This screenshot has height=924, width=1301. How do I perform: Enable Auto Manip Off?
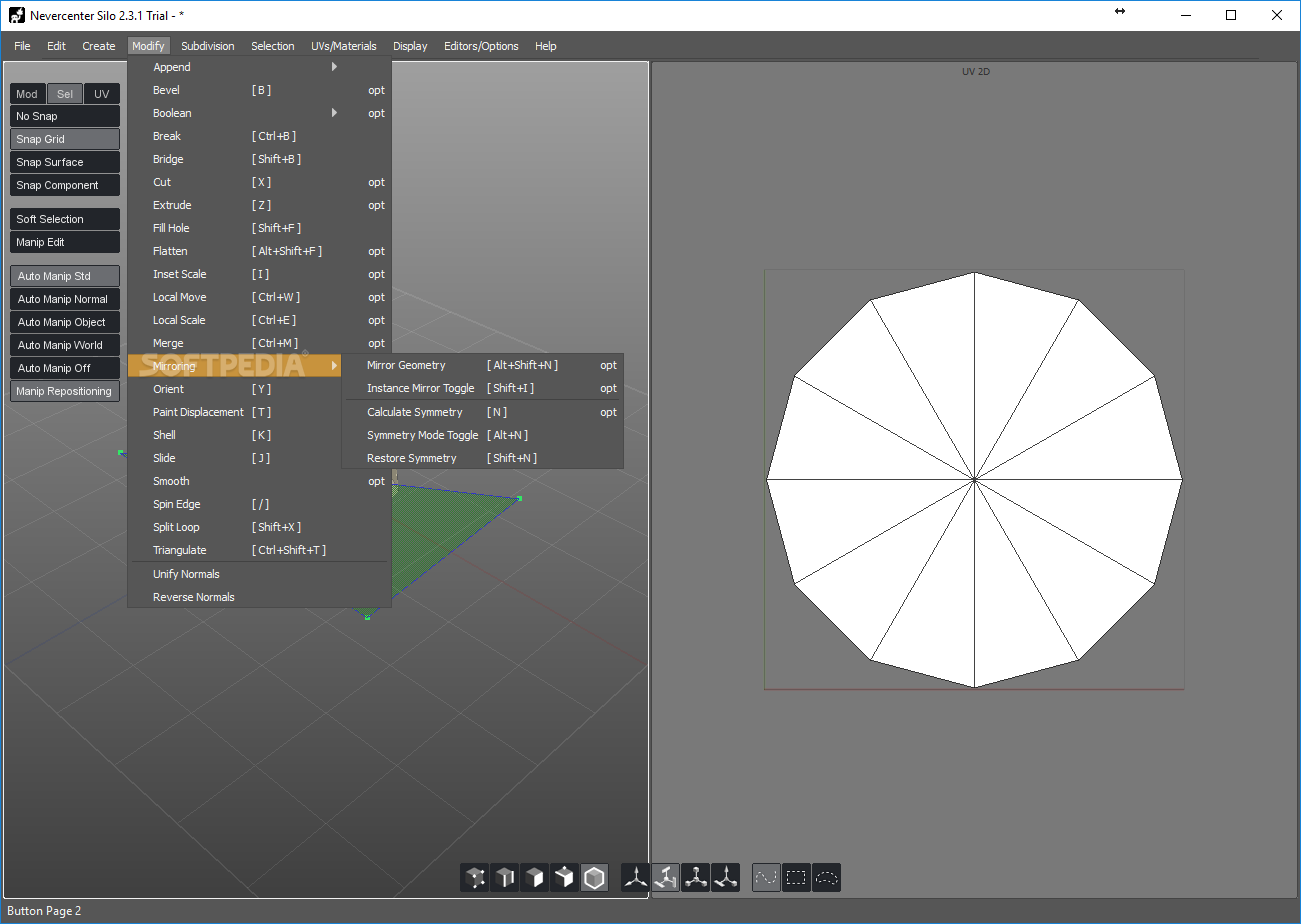tap(65, 368)
